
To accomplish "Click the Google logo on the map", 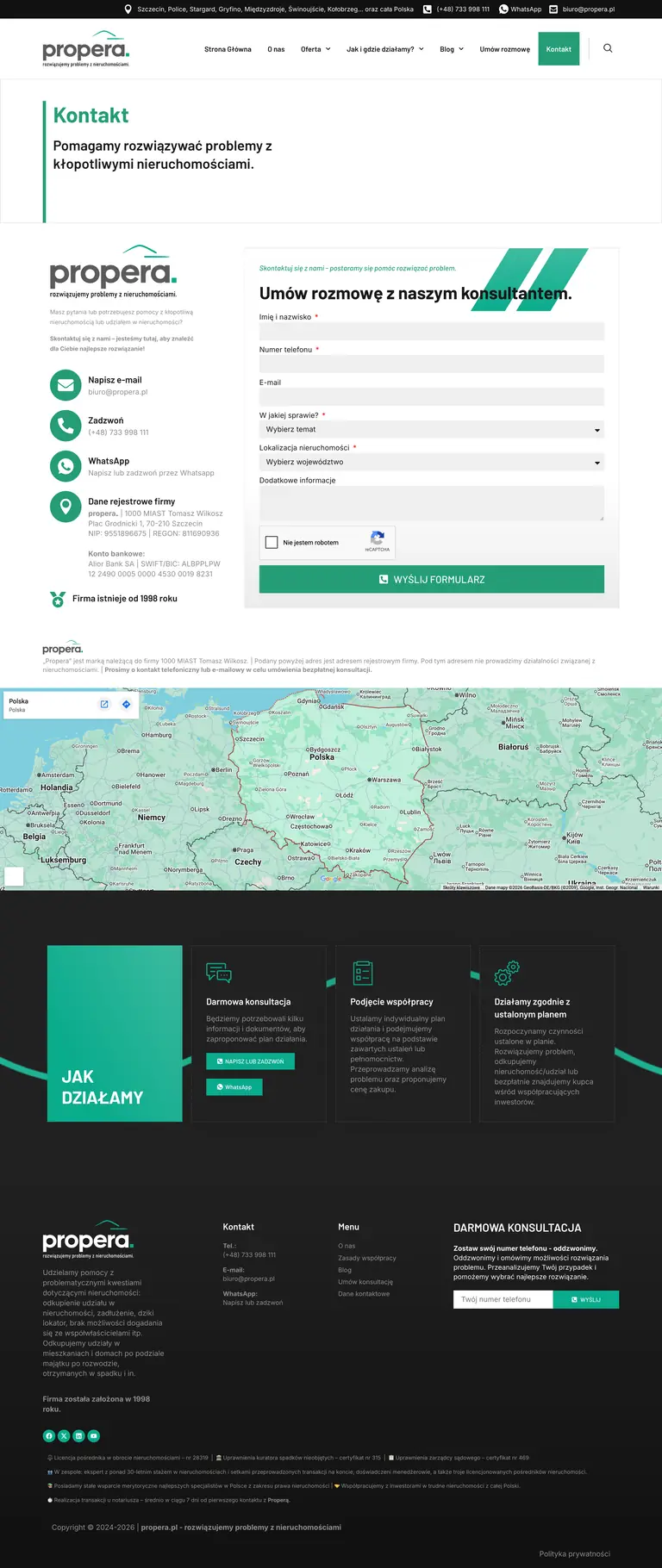I will pyautogui.click(x=331, y=879).
